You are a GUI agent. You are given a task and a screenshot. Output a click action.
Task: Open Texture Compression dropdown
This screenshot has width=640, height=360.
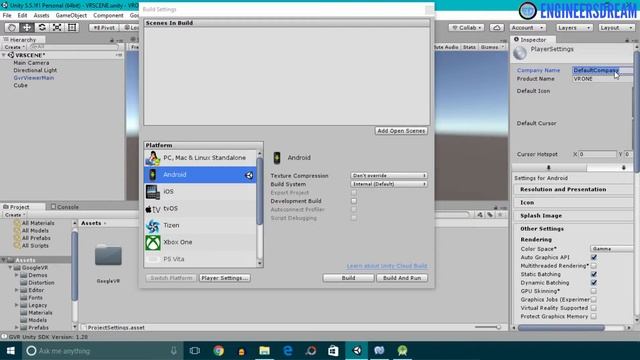pyautogui.click(x=389, y=176)
